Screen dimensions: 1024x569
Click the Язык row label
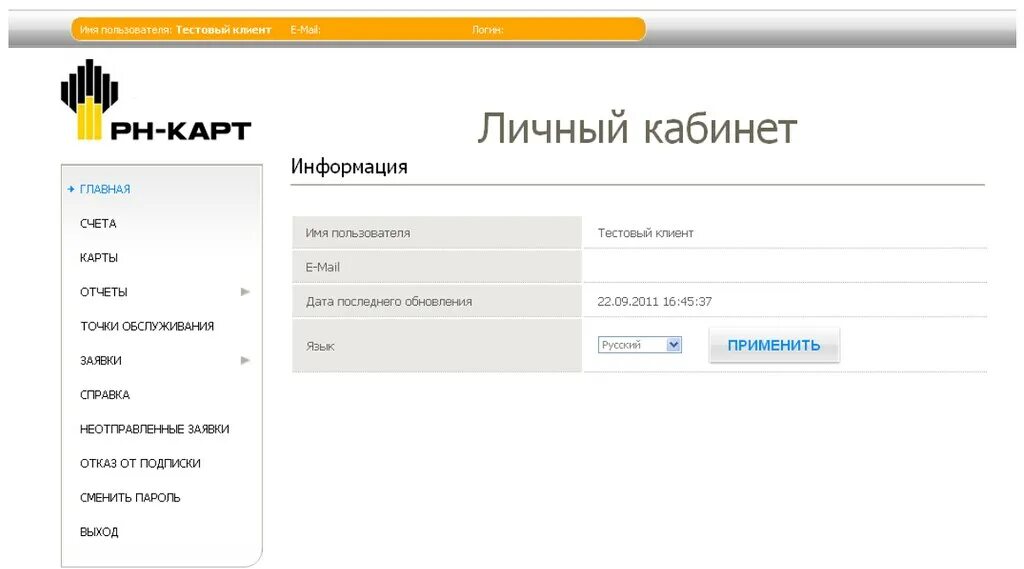pos(320,347)
